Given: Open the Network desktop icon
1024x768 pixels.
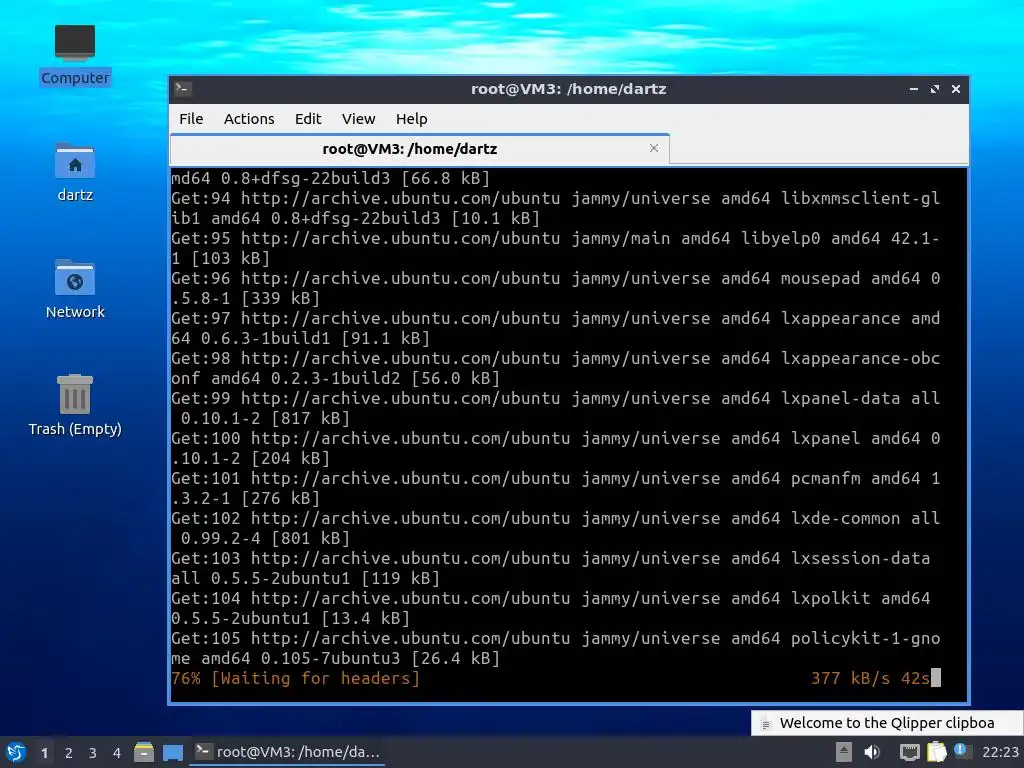Looking at the screenshot, I should pyautogui.click(x=74, y=289).
